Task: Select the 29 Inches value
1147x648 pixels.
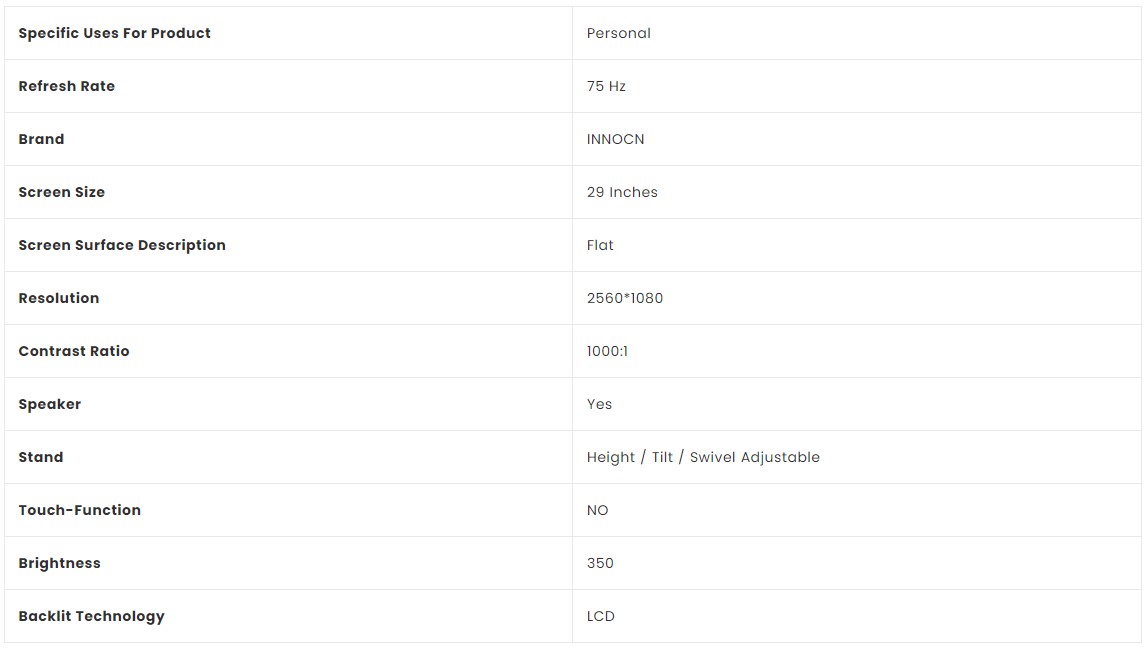Action: click(x=622, y=192)
